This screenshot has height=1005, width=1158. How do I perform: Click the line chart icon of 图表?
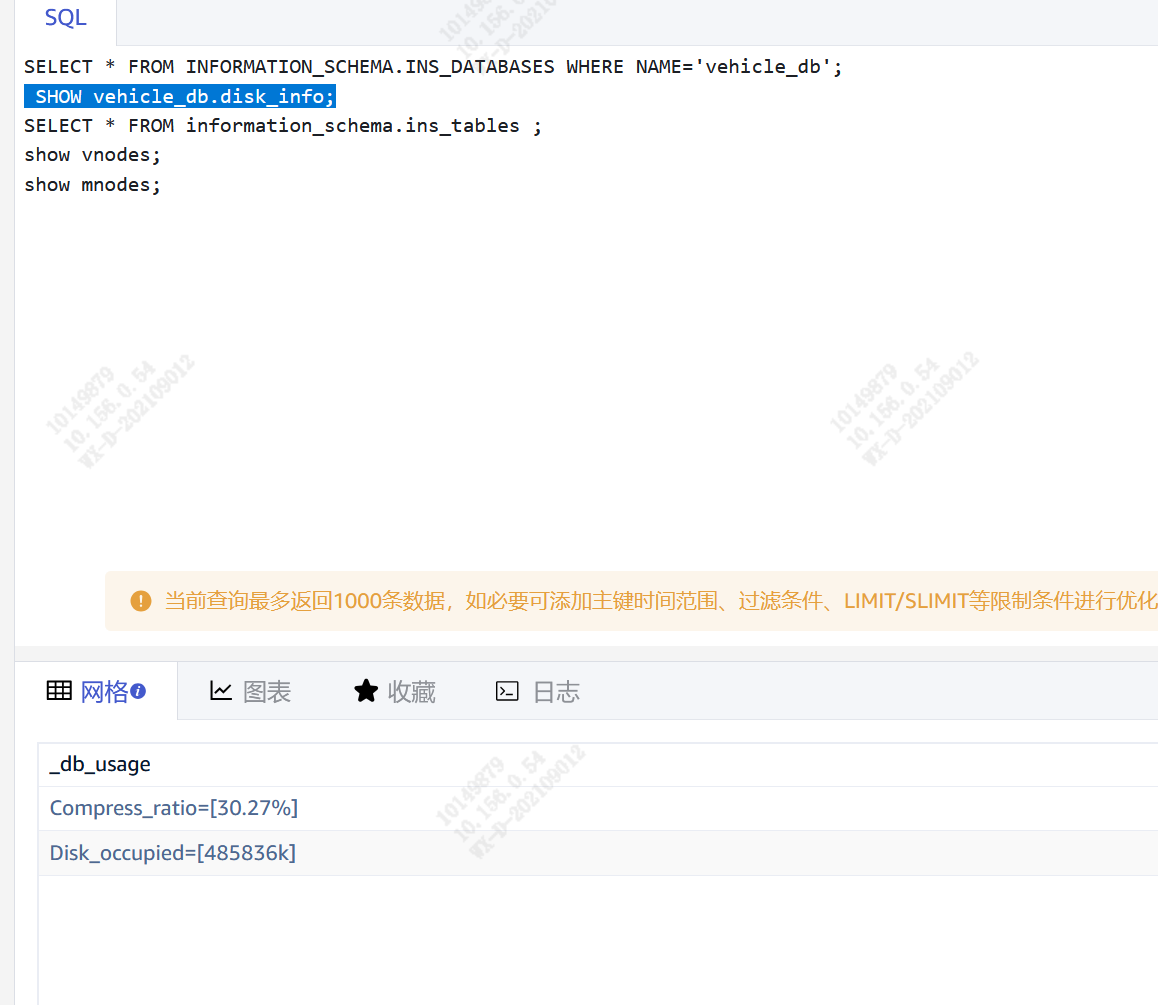[221, 691]
